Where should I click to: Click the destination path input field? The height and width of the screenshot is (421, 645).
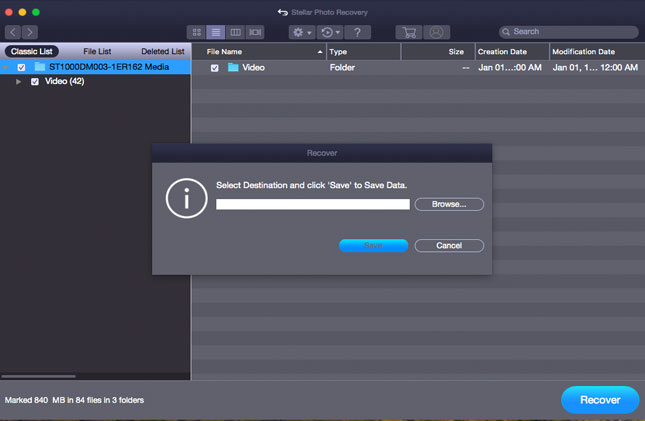pyautogui.click(x=313, y=204)
